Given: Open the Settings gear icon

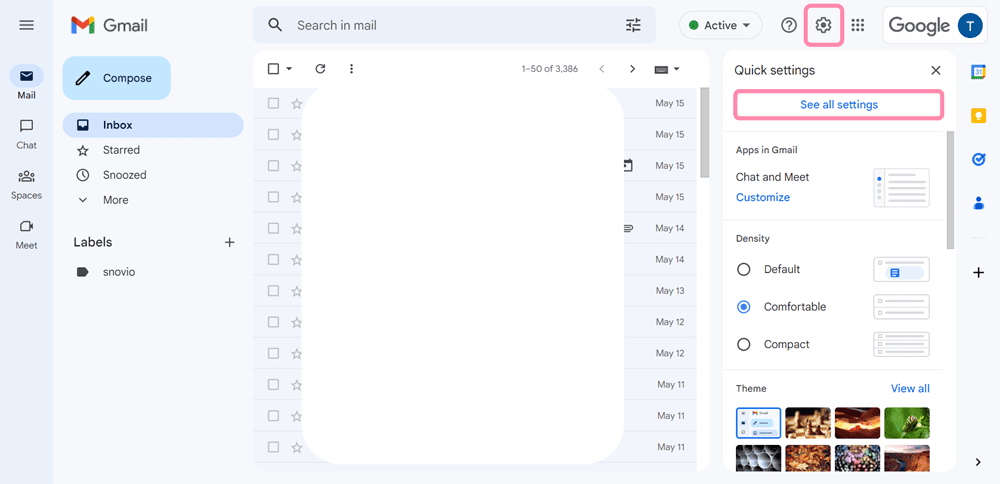Looking at the screenshot, I should click(x=823, y=25).
